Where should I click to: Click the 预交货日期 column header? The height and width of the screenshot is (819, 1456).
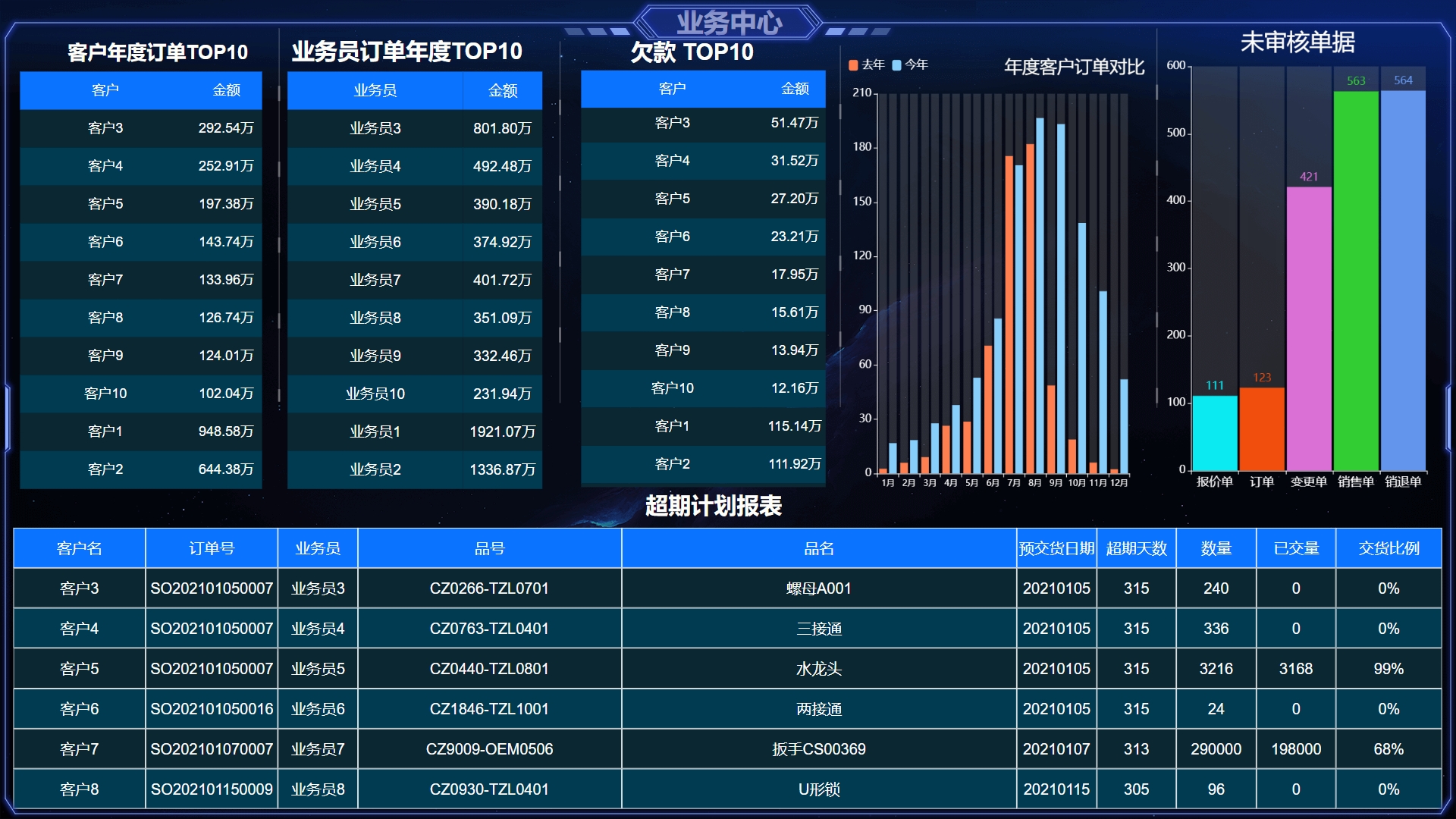(1056, 548)
